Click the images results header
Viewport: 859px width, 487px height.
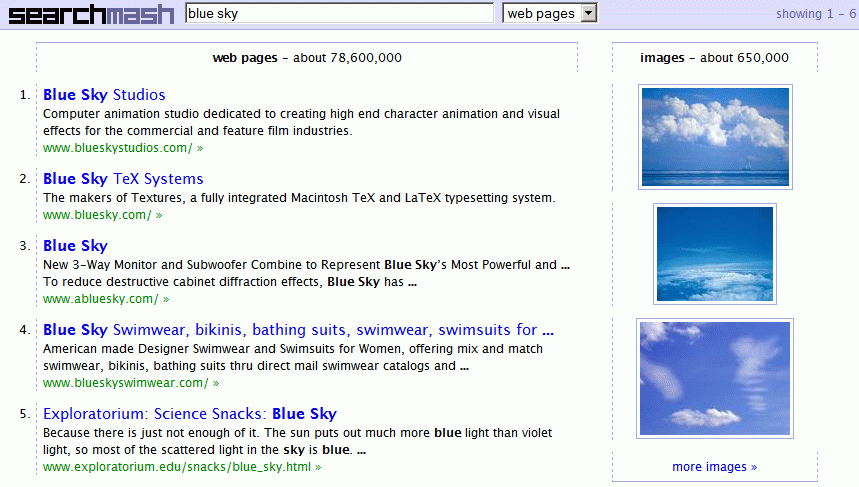tap(714, 58)
